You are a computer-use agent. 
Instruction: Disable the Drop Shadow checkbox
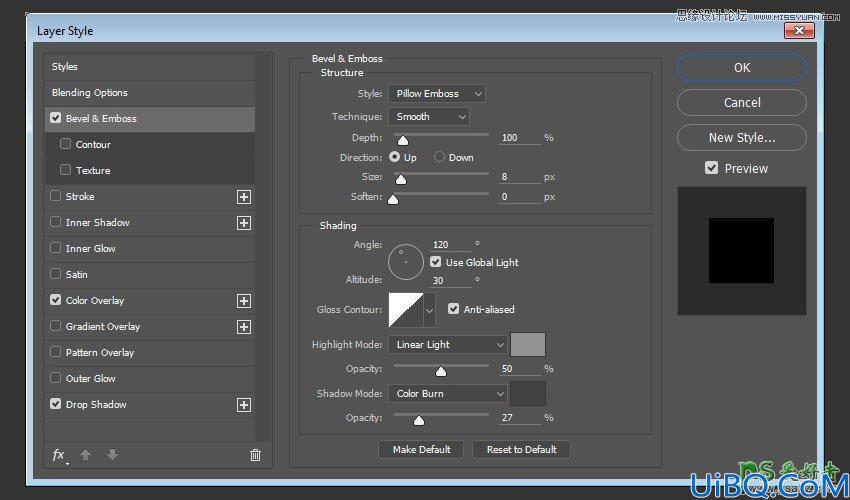tap(55, 404)
